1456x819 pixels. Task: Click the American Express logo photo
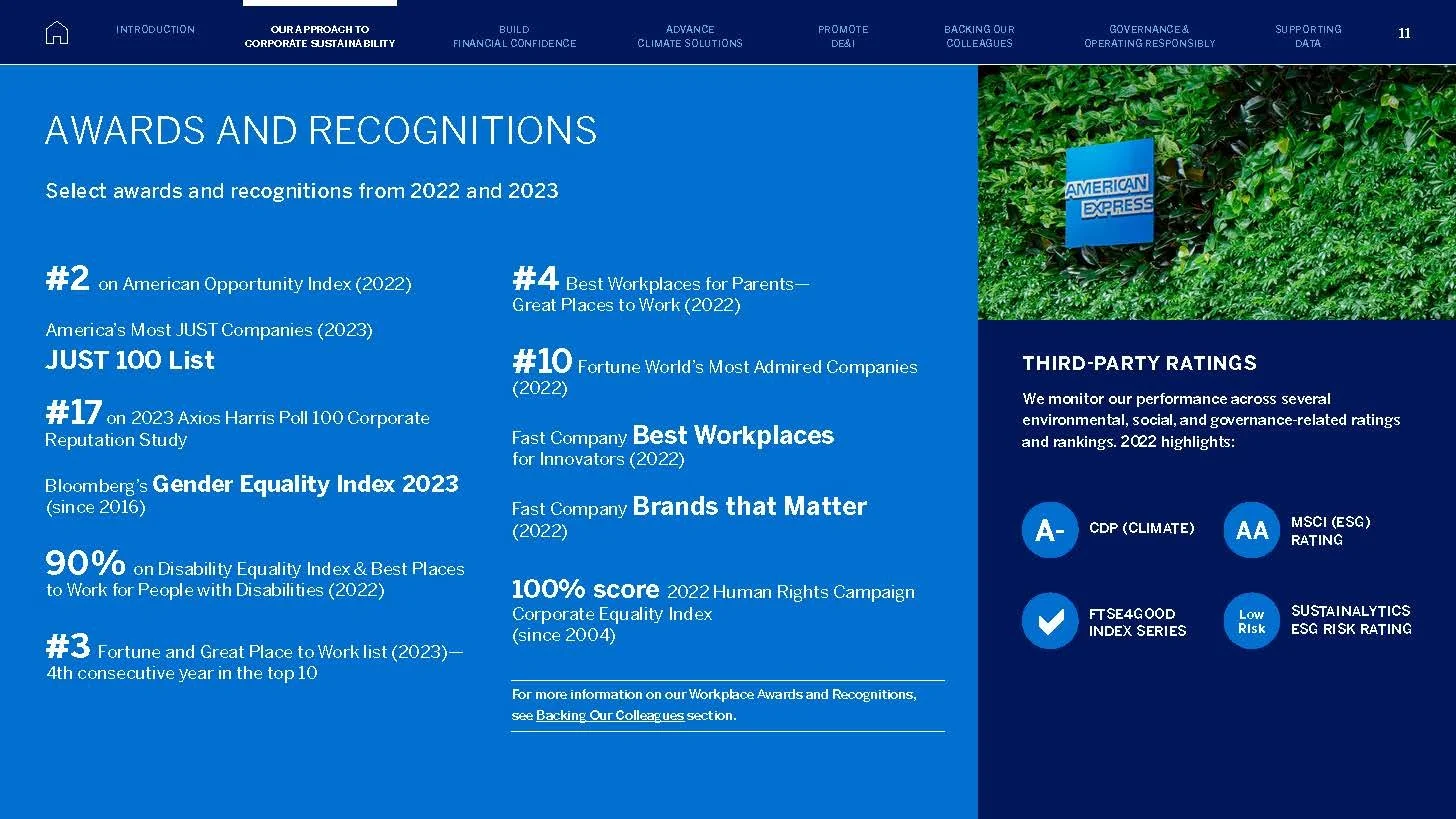pos(1216,193)
